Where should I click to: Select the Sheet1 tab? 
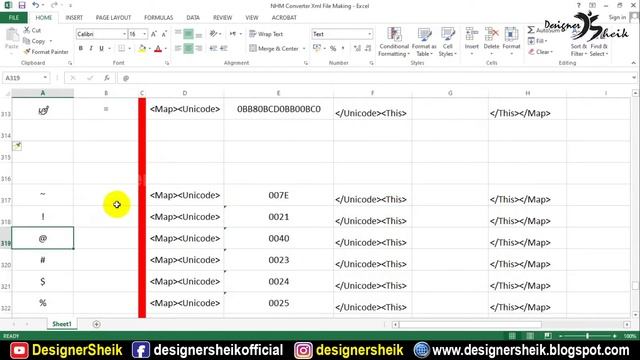62,324
